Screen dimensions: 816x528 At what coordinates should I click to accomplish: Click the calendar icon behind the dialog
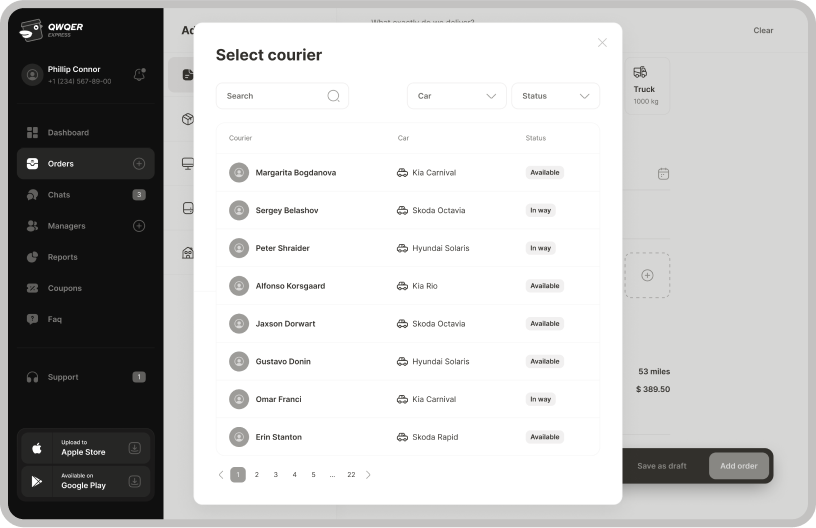tap(663, 174)
